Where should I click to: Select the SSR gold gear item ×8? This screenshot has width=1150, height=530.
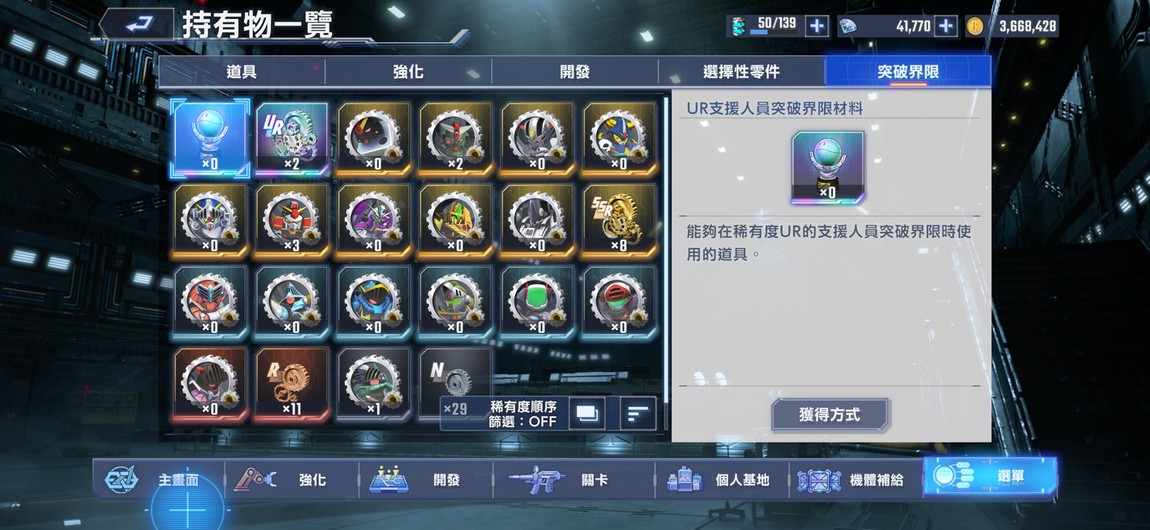[620, 221]
